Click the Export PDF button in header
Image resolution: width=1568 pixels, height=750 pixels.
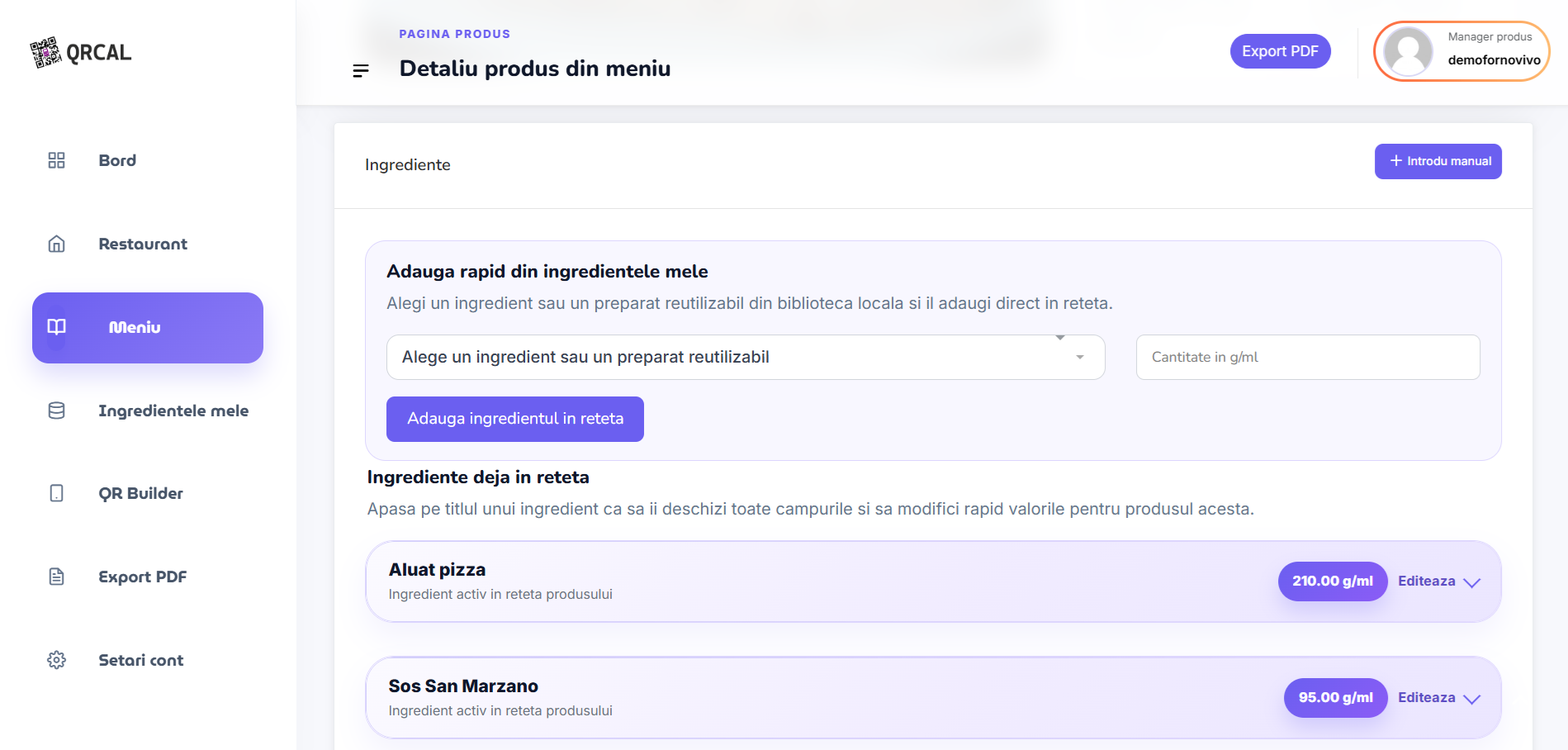[1280, 51]
